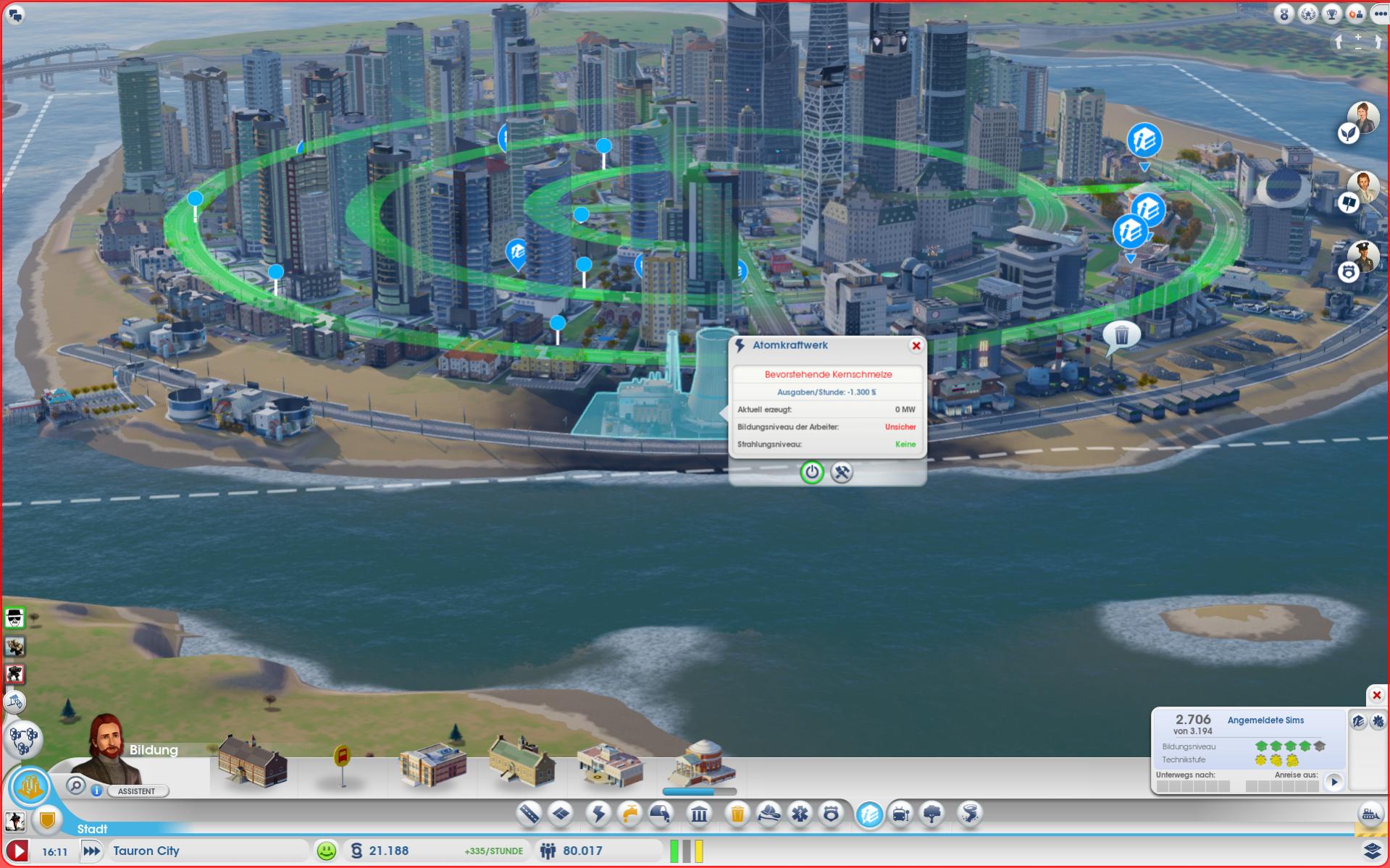Close the education info panel
Screen dimensions: 1390x868
pos(1377,695)
